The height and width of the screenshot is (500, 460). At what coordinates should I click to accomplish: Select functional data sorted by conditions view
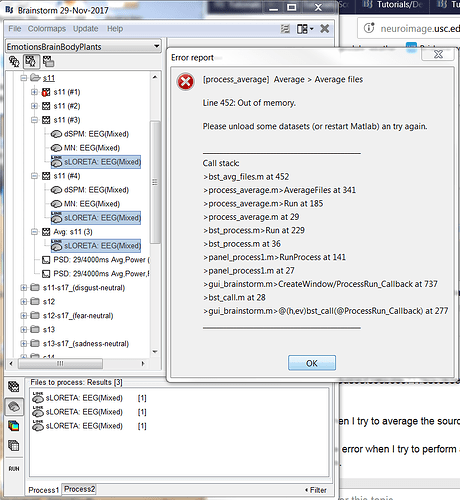pos(48,61)
